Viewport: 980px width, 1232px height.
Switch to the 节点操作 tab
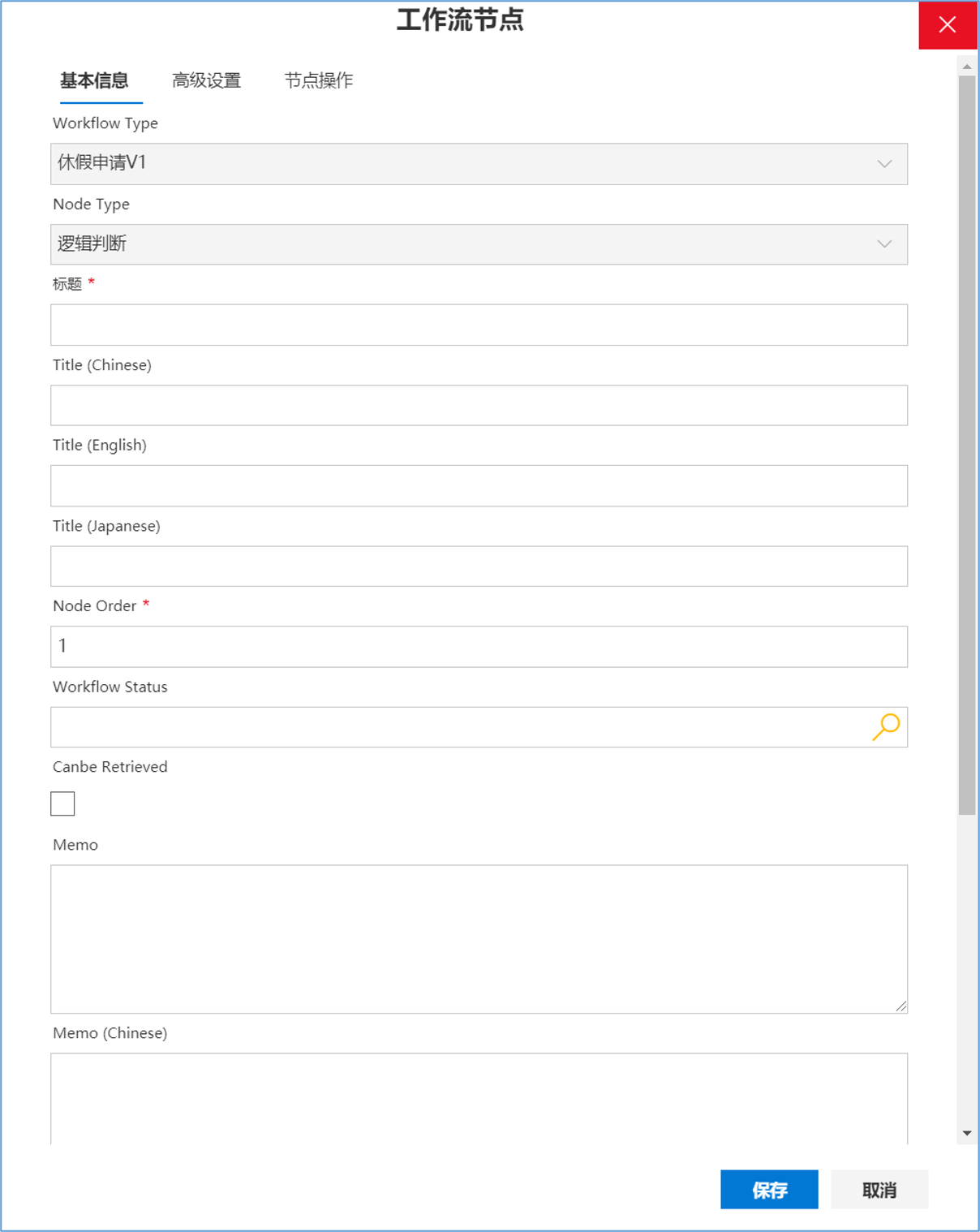(319, 80)
